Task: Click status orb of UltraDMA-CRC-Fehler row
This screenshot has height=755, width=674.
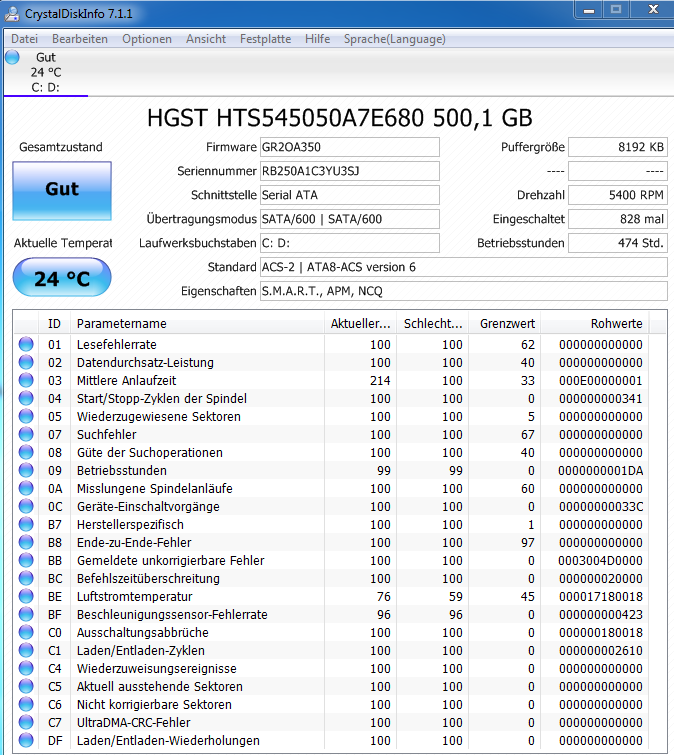Action: coord(26,722)
